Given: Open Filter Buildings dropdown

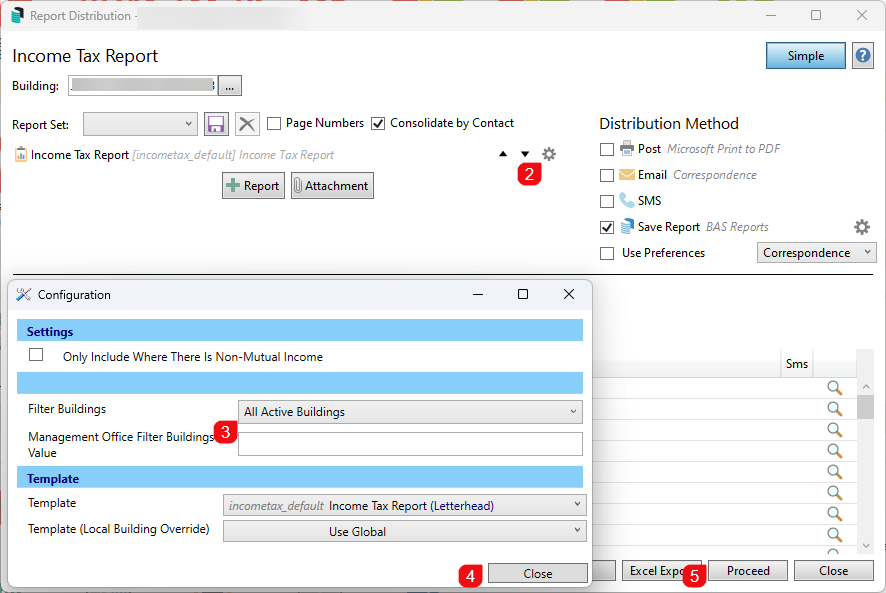Looking at the screenshot, I should (410, 412).
